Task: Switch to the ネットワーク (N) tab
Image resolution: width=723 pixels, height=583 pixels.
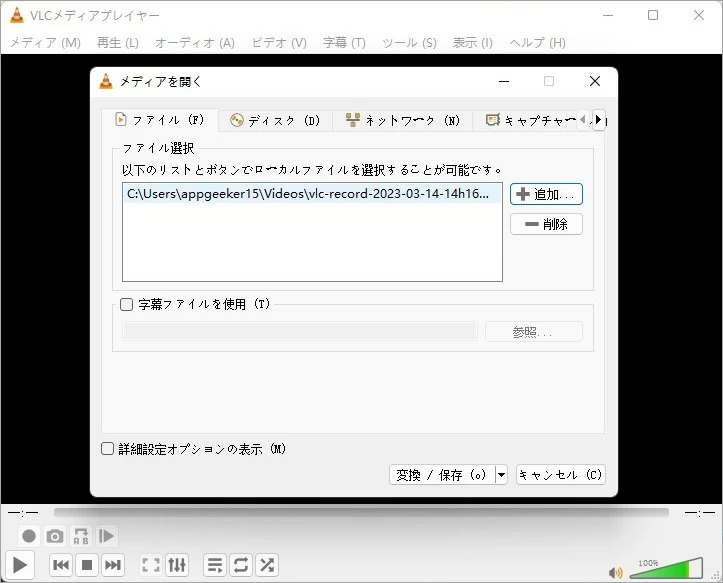Action: (x=403, y=121)
